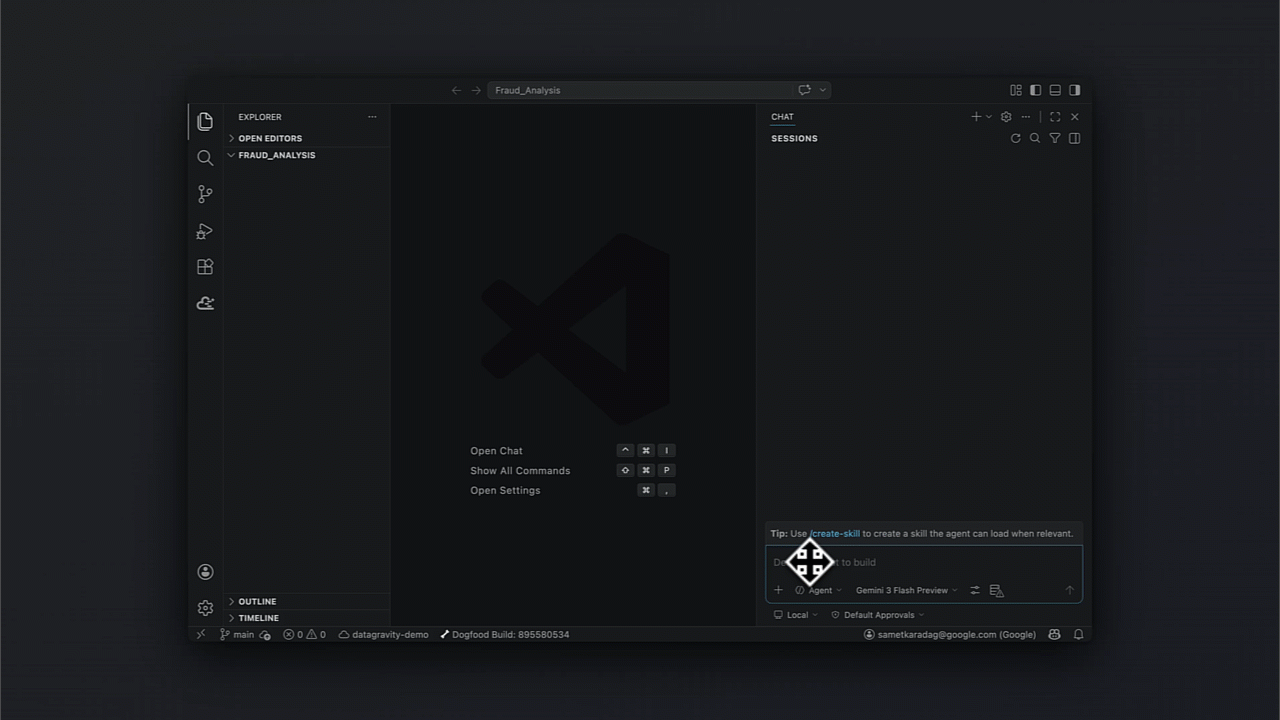Open errors and warnings in status bar
Screen dimensions: 1280x720
tap(304, 635)
